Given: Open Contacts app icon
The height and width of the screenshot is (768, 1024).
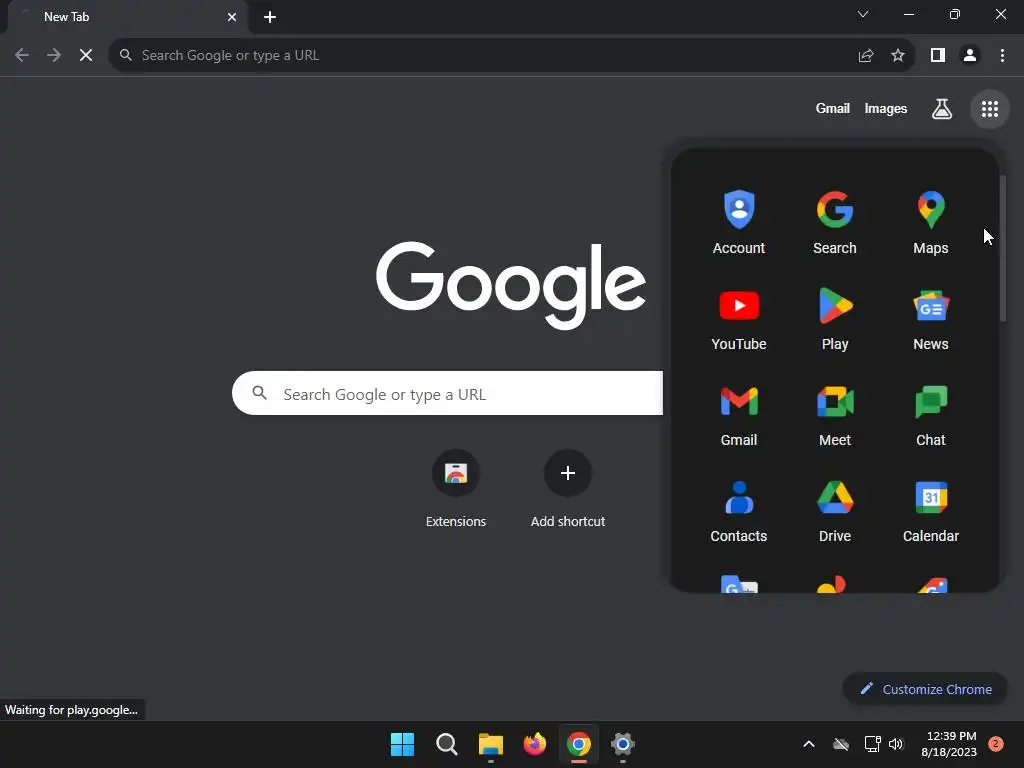Looking at the screenshot, I should point(739,510).
